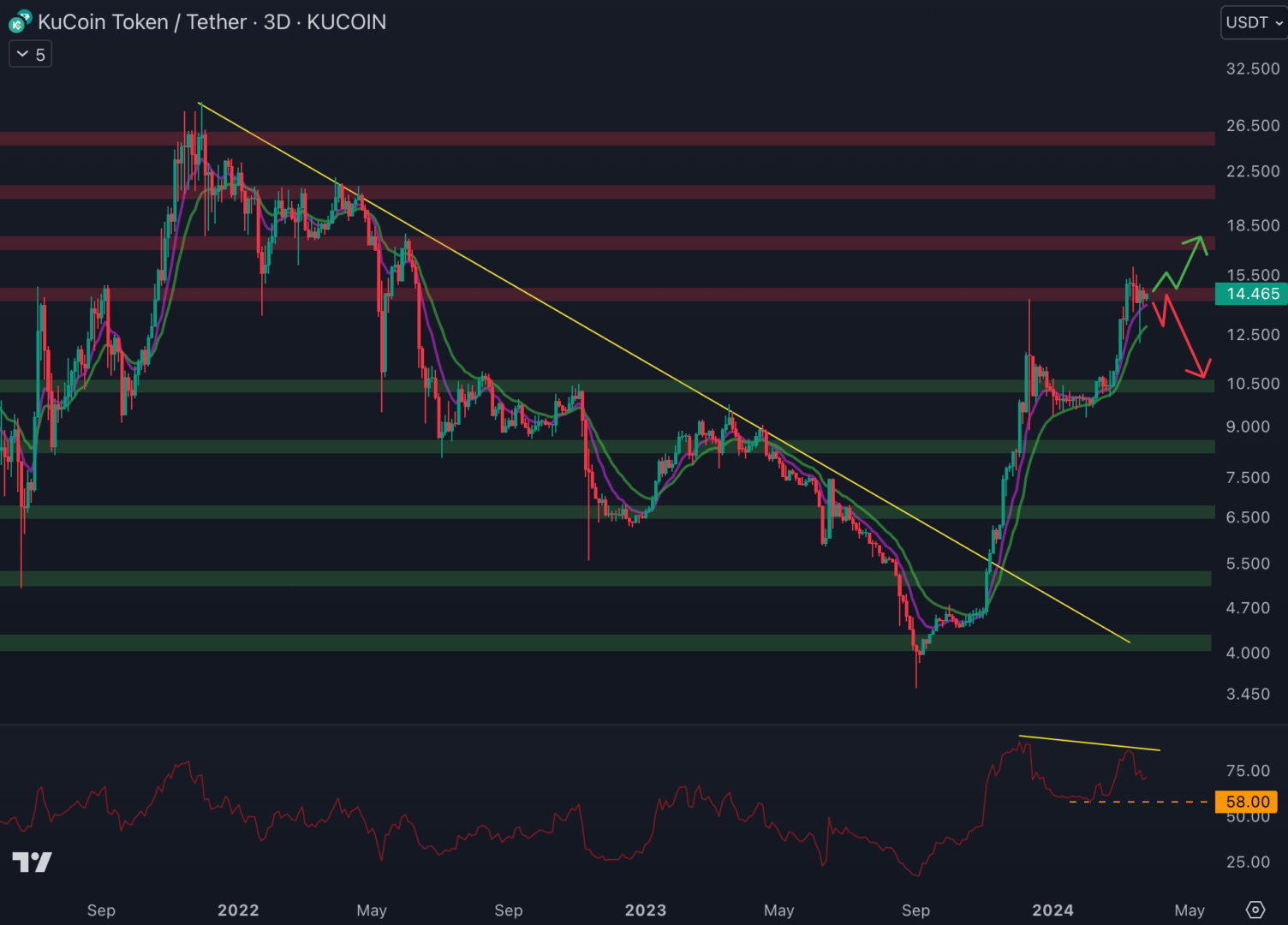Expand the collapsed 5 indicators legend
The image size is (1288, 925).
click(x=30, y=55)
